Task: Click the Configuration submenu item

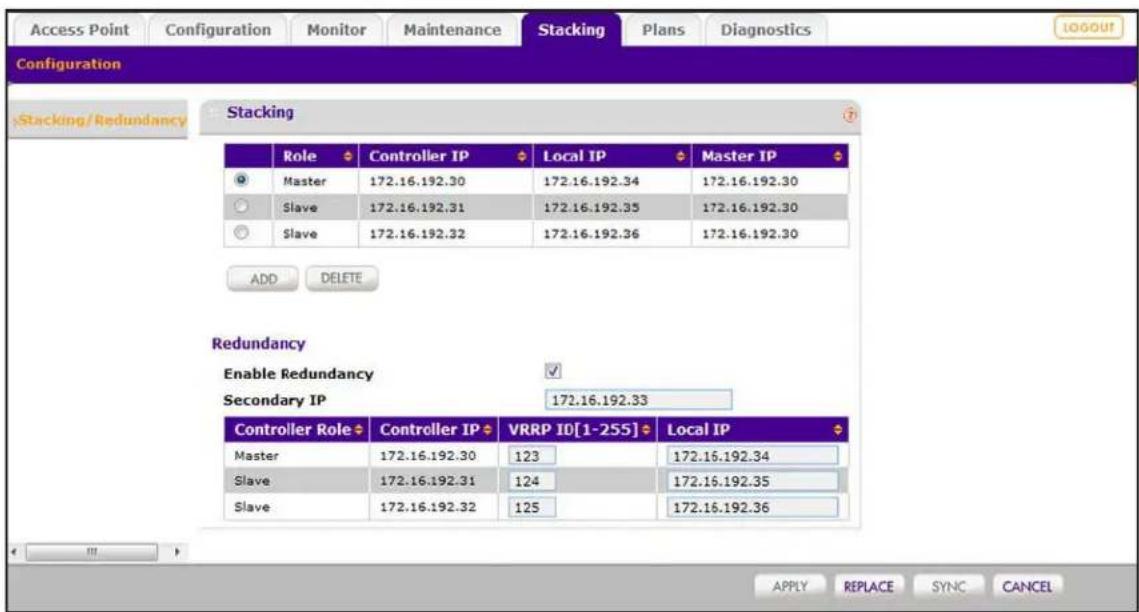Action: (68, 64)
